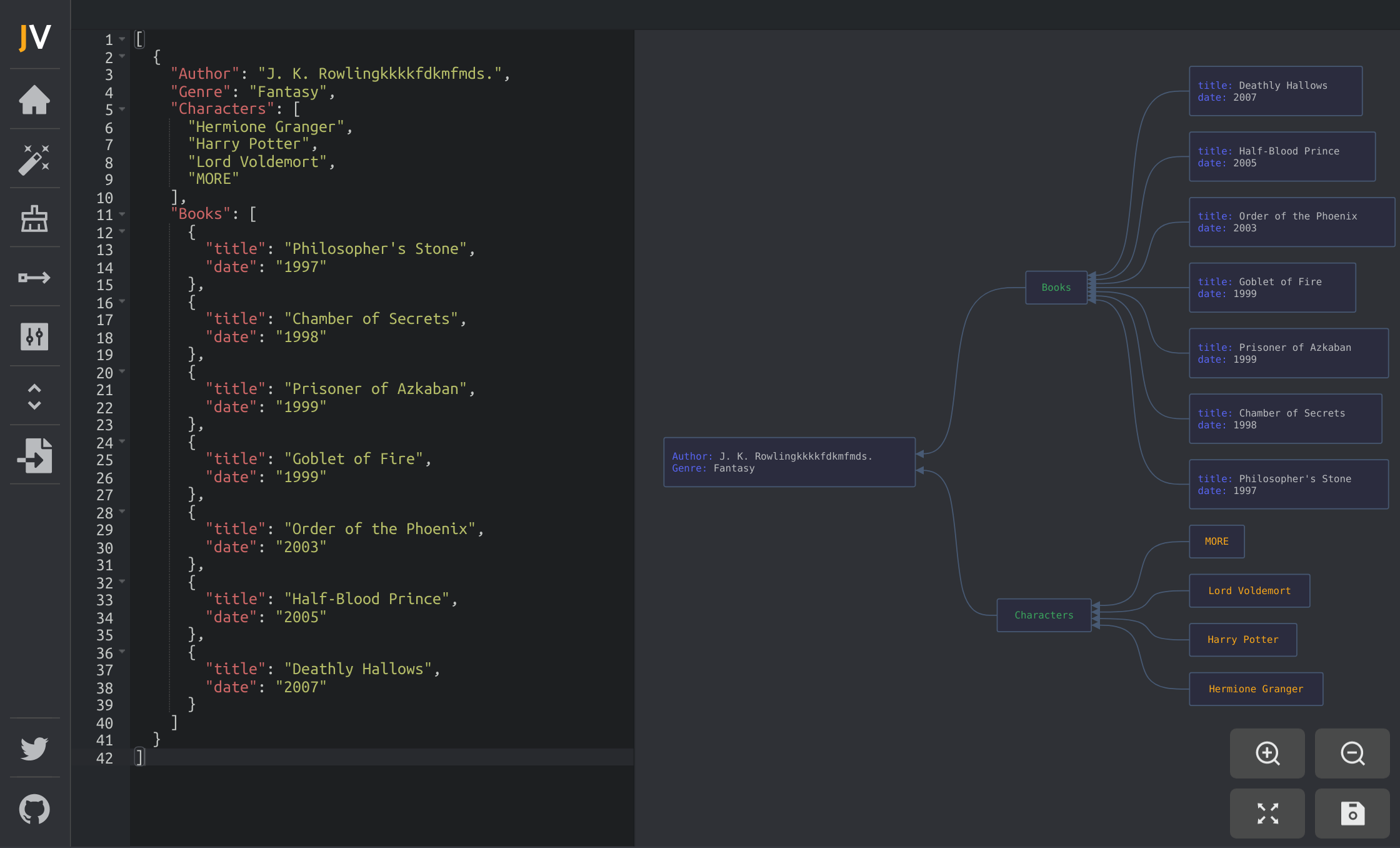Click the import file icon
This screenshot has height=848, width=1400.
[34, 455]
